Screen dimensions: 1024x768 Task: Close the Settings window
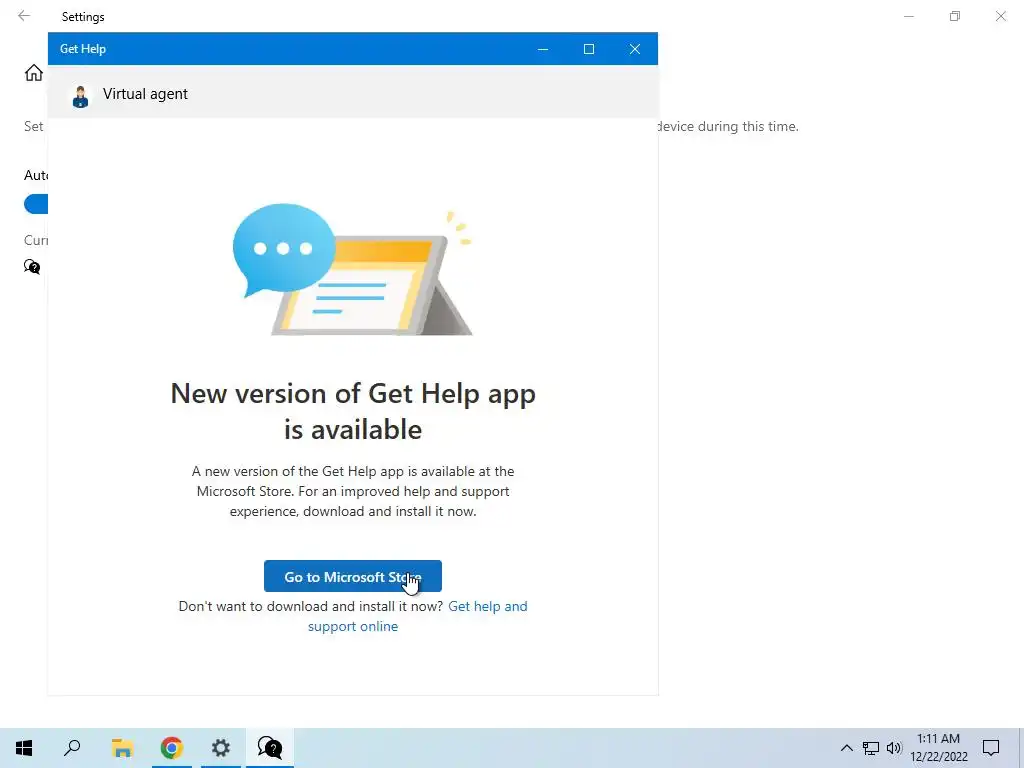tap(1000, 16)
